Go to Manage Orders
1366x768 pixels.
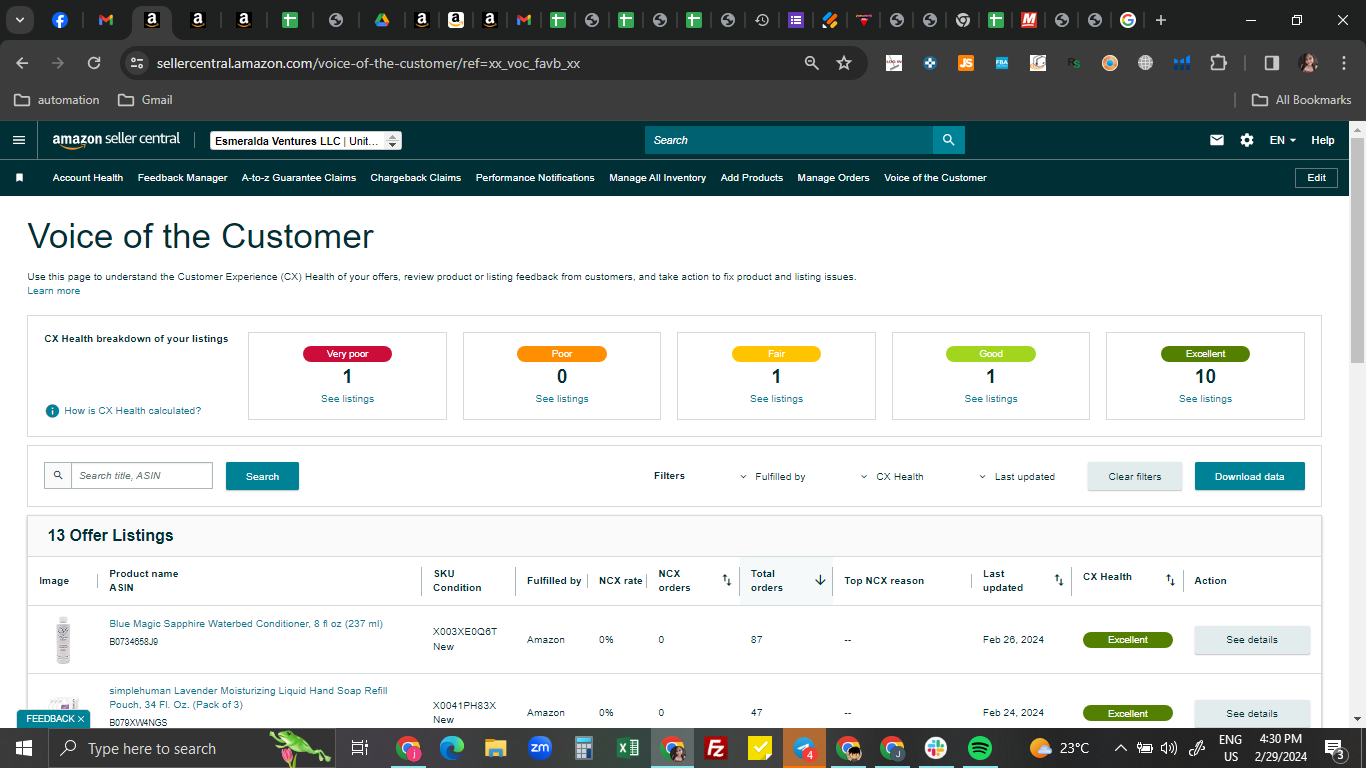[x=834, y=178]
